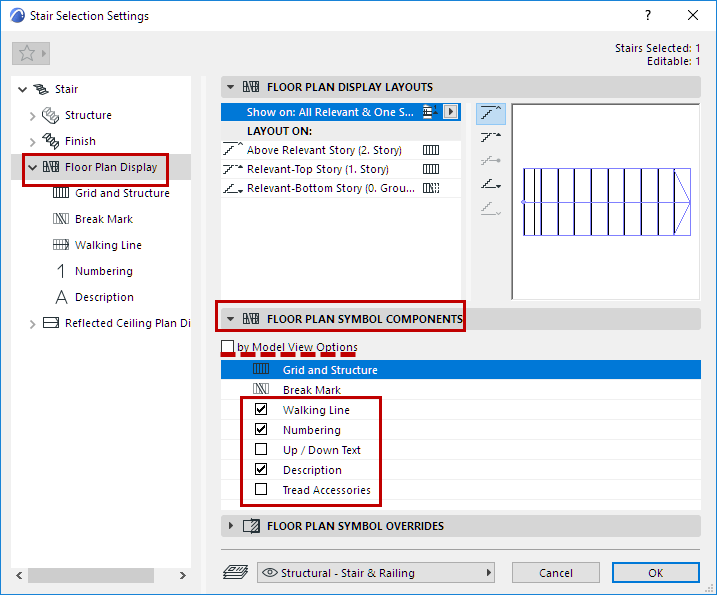
Task: Open the Favorites star button
Action: click(x=31, y=54)
